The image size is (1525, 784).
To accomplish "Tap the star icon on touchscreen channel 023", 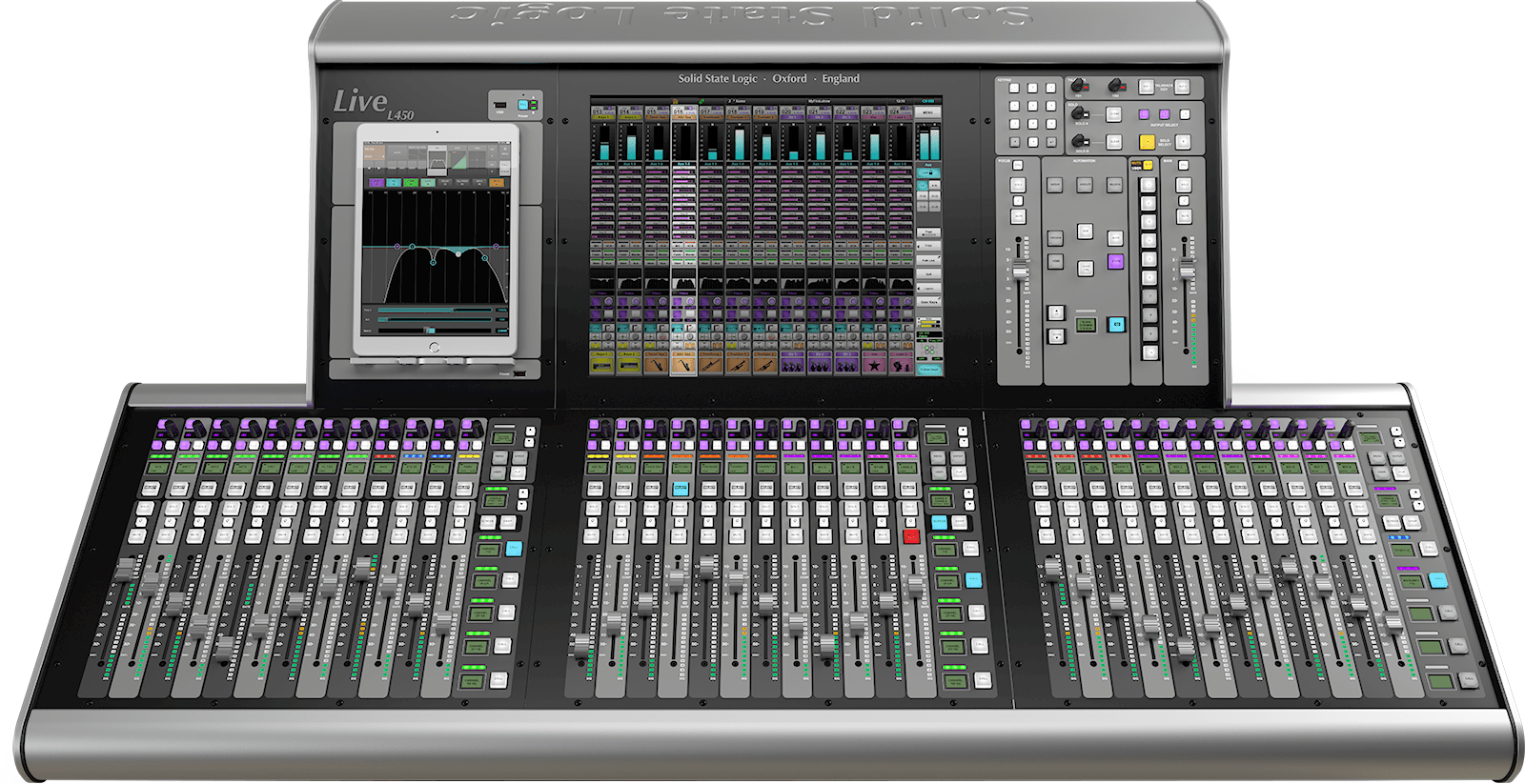I will [x=874, y=365].
